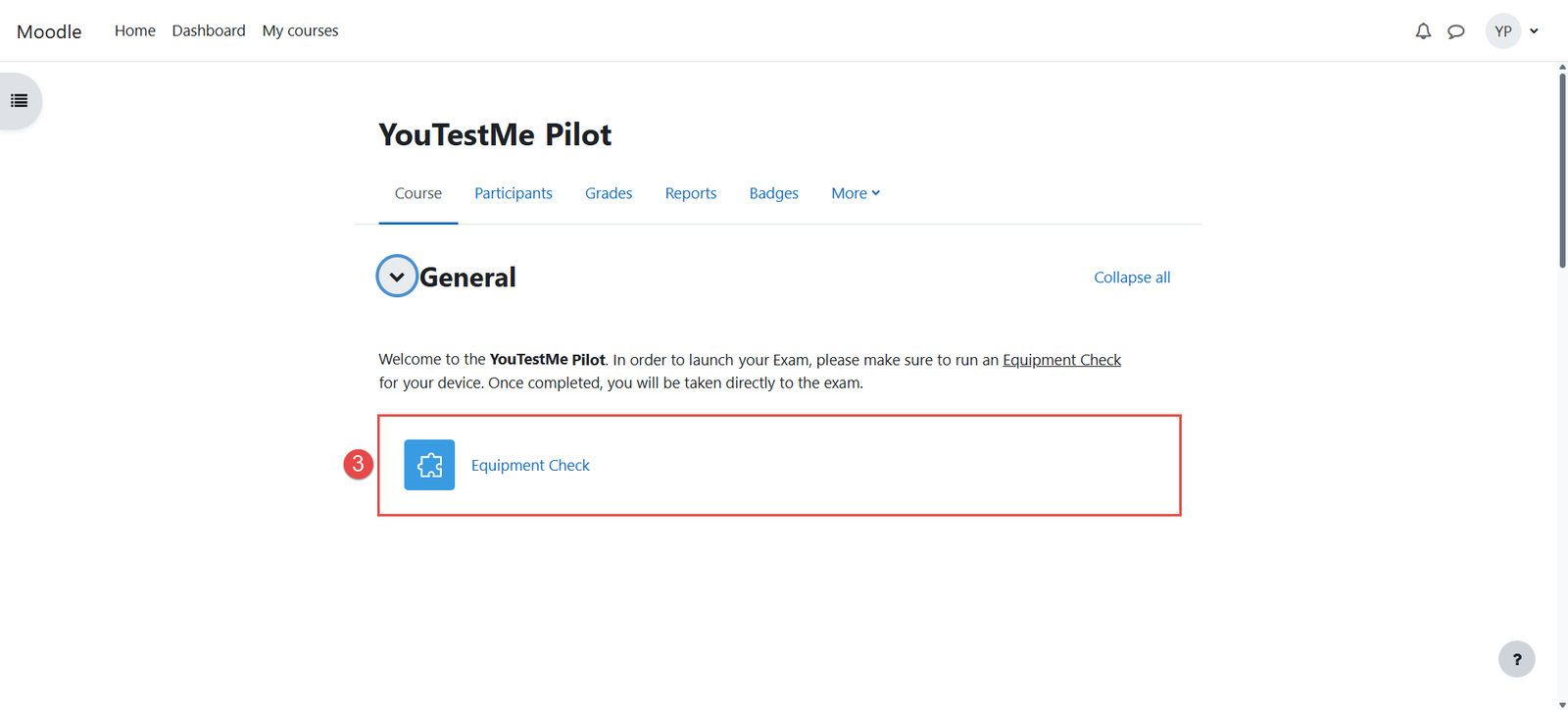Open Dashboard in top navigation
This screenshot has height=710, width=1568.
tap(209, 30)
